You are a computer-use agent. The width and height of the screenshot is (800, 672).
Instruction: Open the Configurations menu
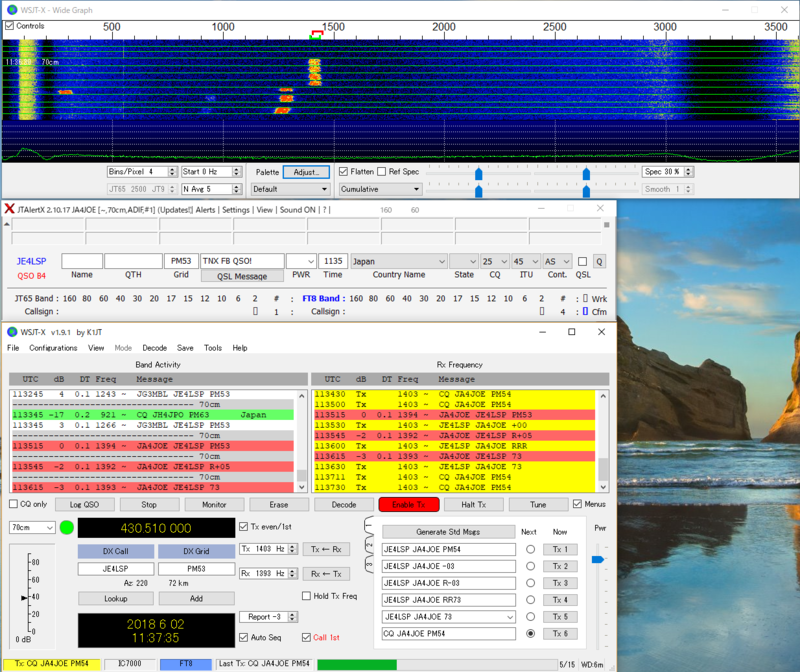point(53,348)
